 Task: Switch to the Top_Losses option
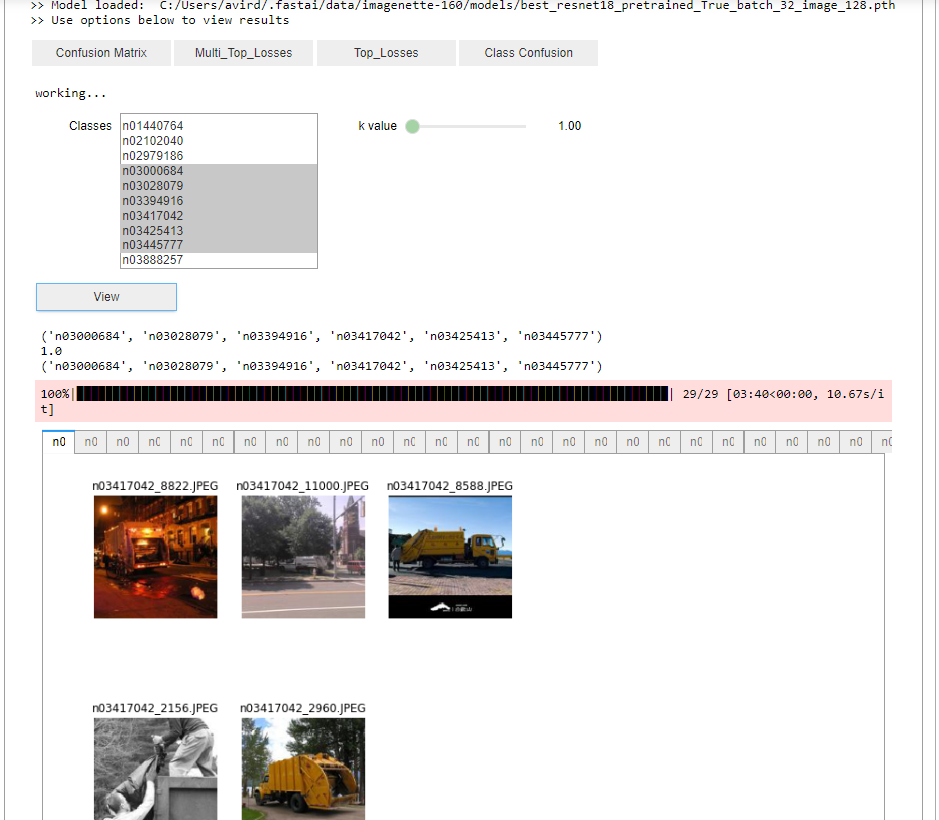tap(386, 53)
